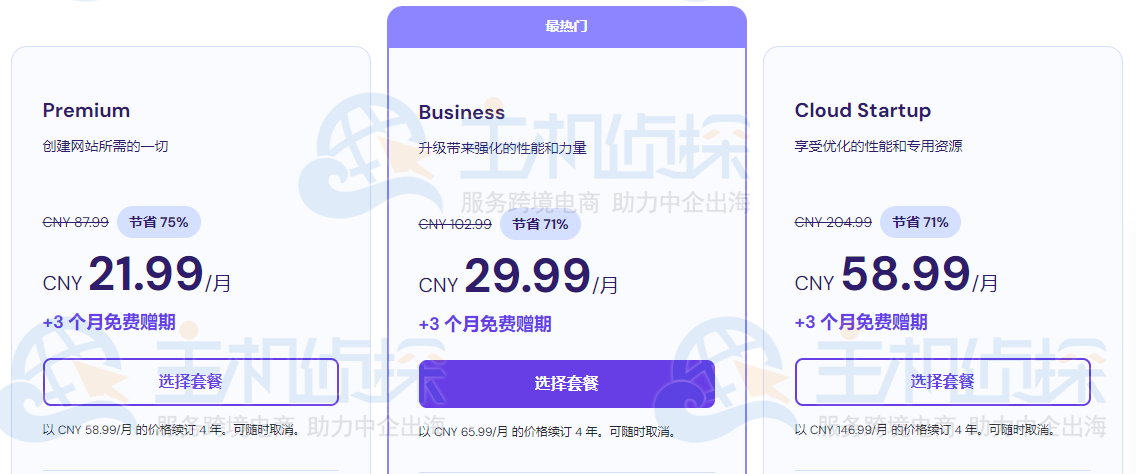Viewport: 1136px width, 474px height.
Task: Click the Business plan heading
Action: point(462,112)
